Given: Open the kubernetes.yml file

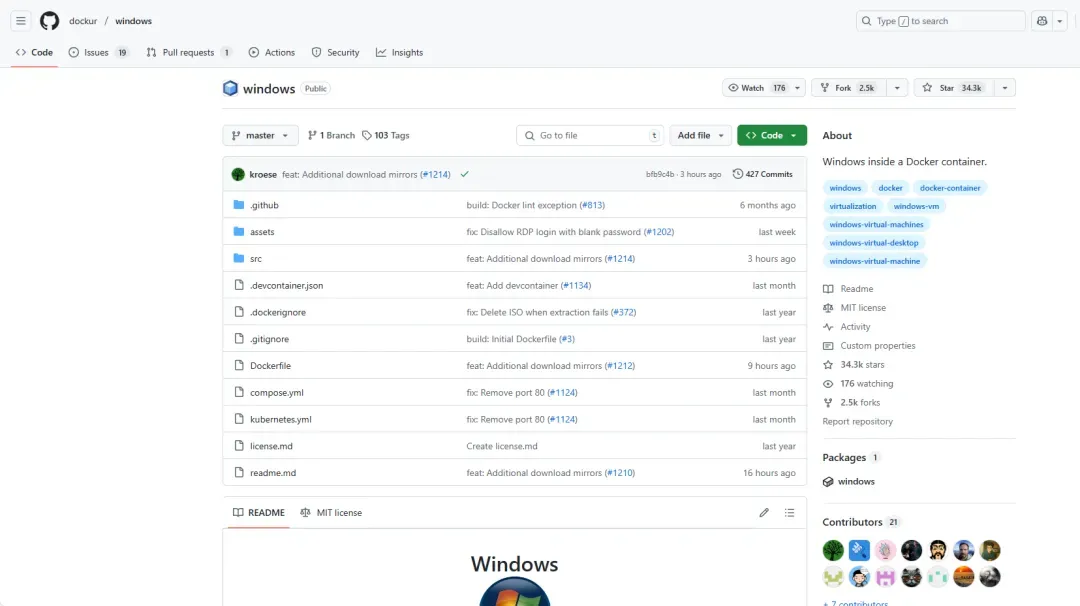Looking at the screenshot, I should point(280,419).
